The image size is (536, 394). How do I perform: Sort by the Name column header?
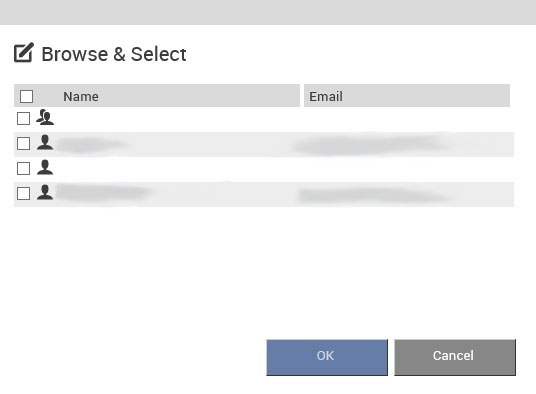[81, 96]
